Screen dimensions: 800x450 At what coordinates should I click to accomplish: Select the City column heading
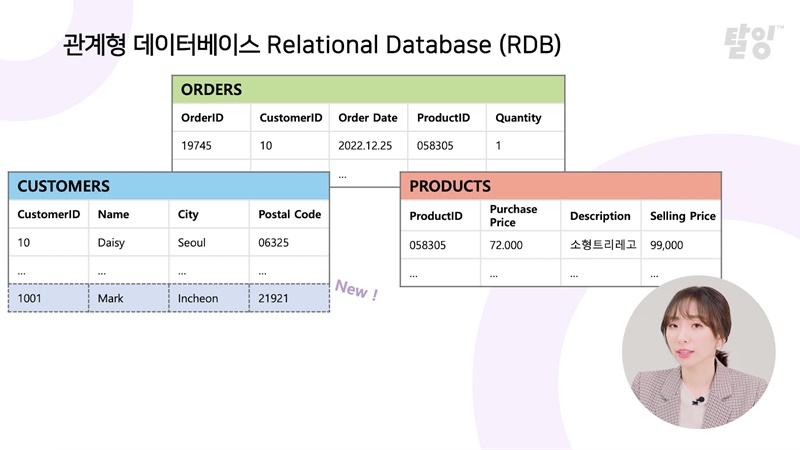(x=188, y=215)
